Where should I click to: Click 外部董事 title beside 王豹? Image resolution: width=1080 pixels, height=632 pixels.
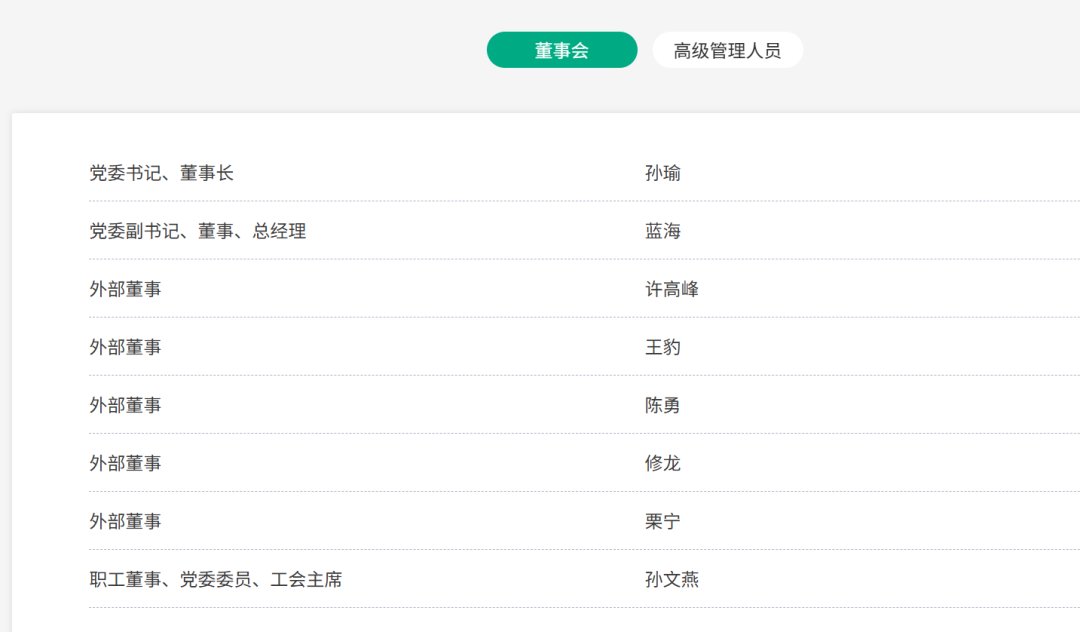point(125,347)
